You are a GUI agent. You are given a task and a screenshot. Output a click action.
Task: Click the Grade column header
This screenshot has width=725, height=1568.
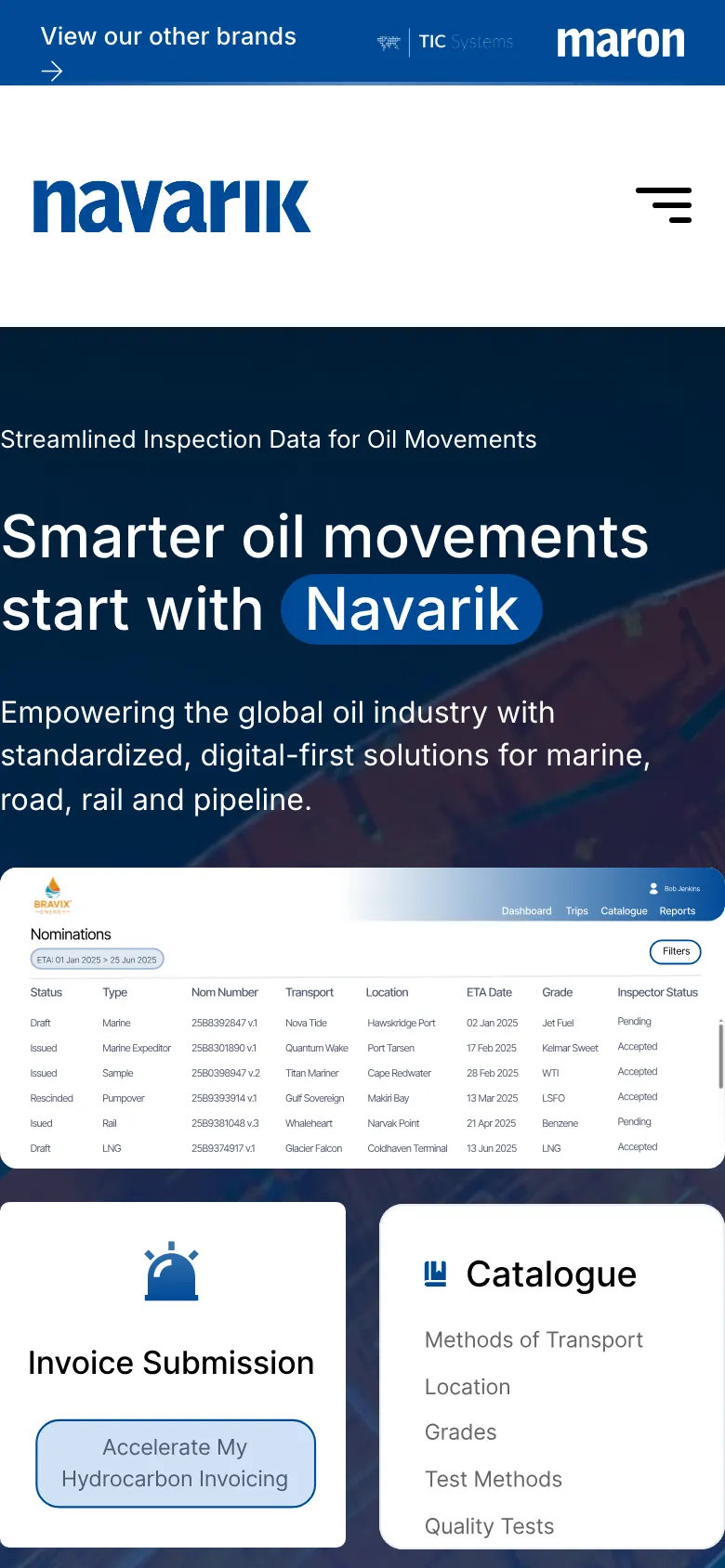558,992
